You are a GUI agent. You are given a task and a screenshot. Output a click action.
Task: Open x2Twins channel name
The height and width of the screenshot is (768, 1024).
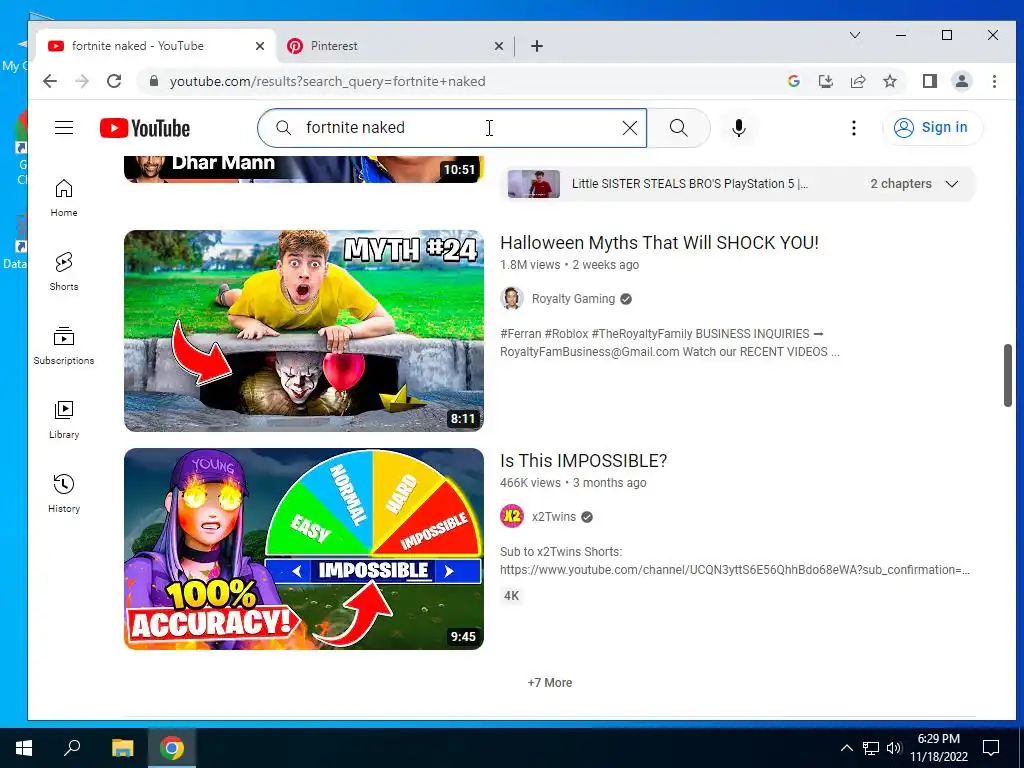[554, 517]
